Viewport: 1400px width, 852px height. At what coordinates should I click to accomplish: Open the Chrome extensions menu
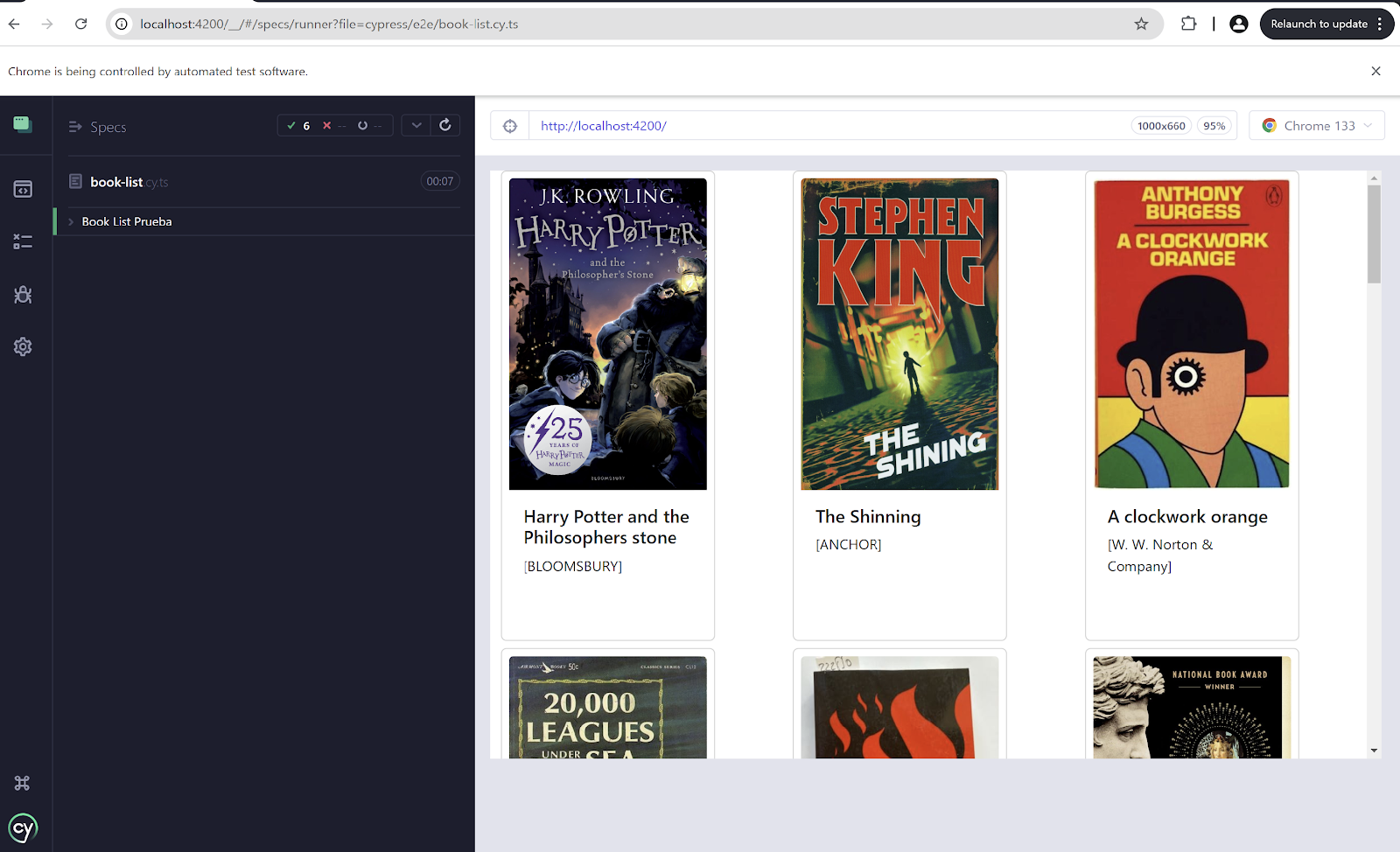[1188, 24]
